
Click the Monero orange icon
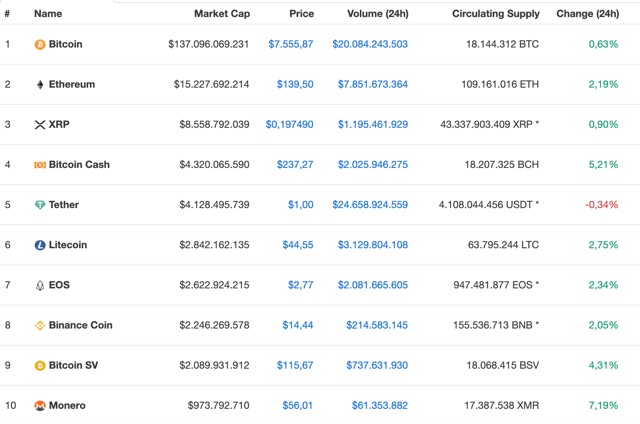coord(40,406)
